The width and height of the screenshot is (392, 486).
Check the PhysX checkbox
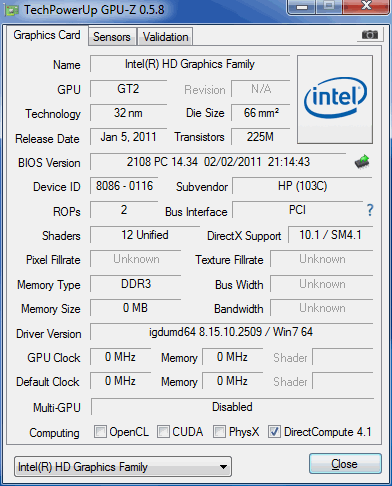point(219,432)
